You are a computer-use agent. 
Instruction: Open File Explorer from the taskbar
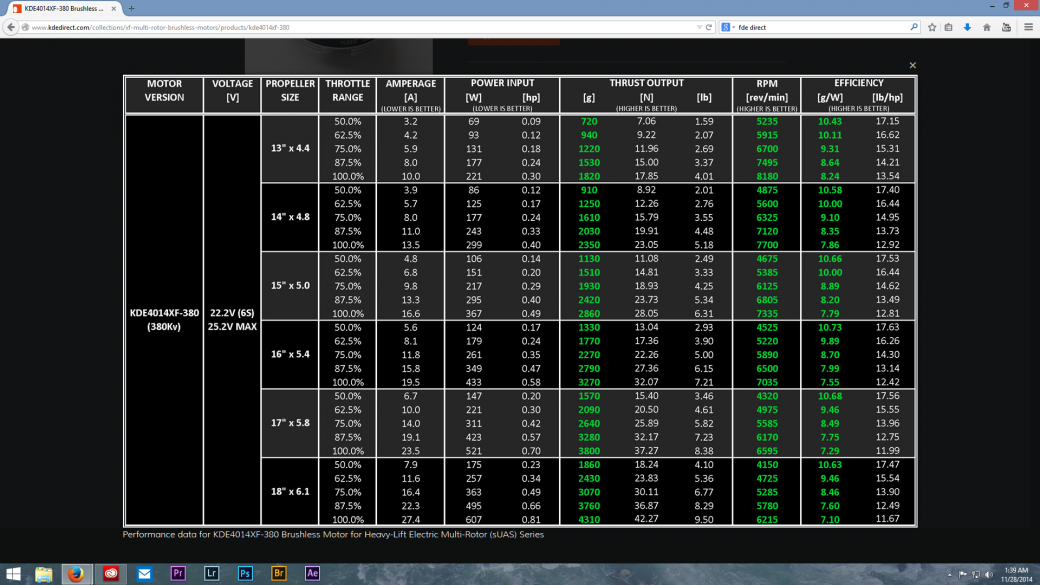[44, 574]
